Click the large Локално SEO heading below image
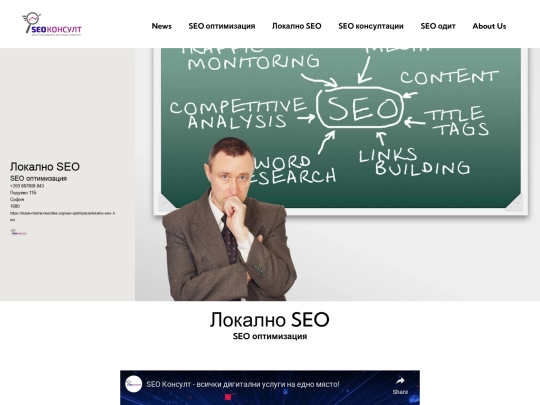The height and width of the screenshot is (405, 540). point(270,320)
